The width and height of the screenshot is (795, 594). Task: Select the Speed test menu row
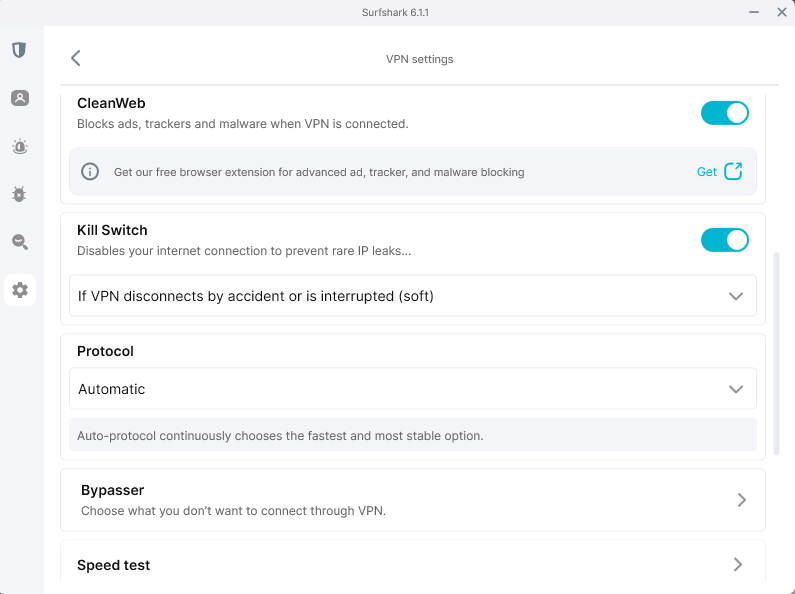[400, 565]
